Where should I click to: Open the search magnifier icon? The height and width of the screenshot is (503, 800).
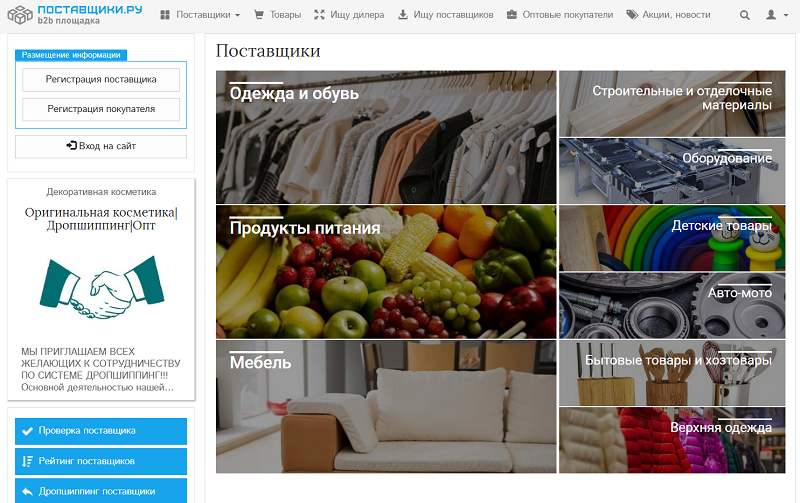(745, 15)
